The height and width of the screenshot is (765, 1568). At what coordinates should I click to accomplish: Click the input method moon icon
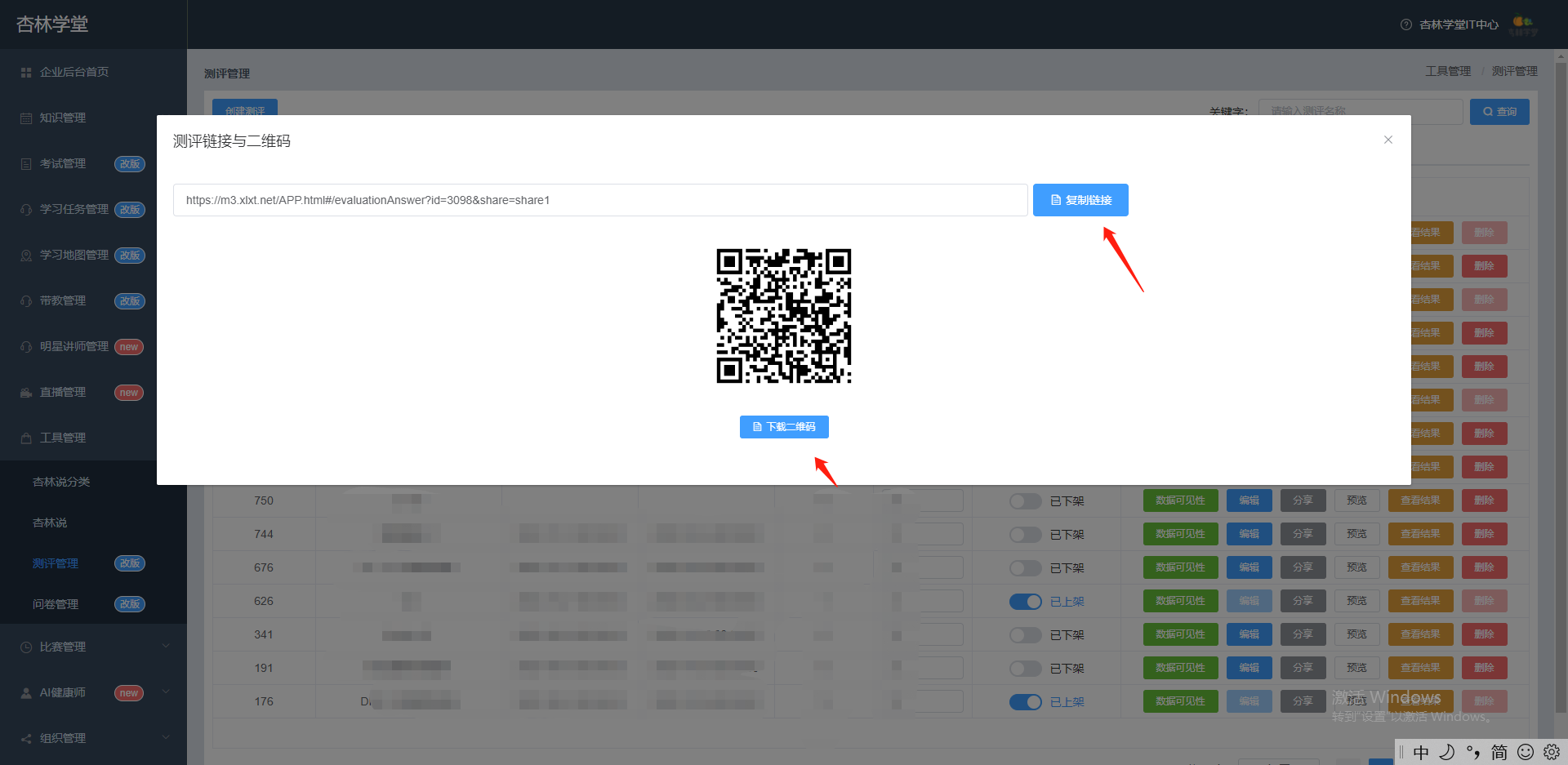pyautogui.click(x=1447, y=752)
